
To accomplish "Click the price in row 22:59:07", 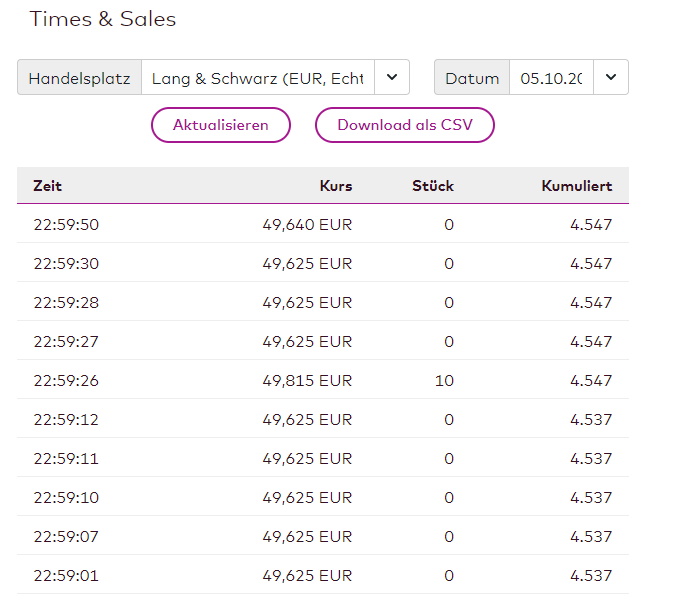I will click(x=307, y=536).
